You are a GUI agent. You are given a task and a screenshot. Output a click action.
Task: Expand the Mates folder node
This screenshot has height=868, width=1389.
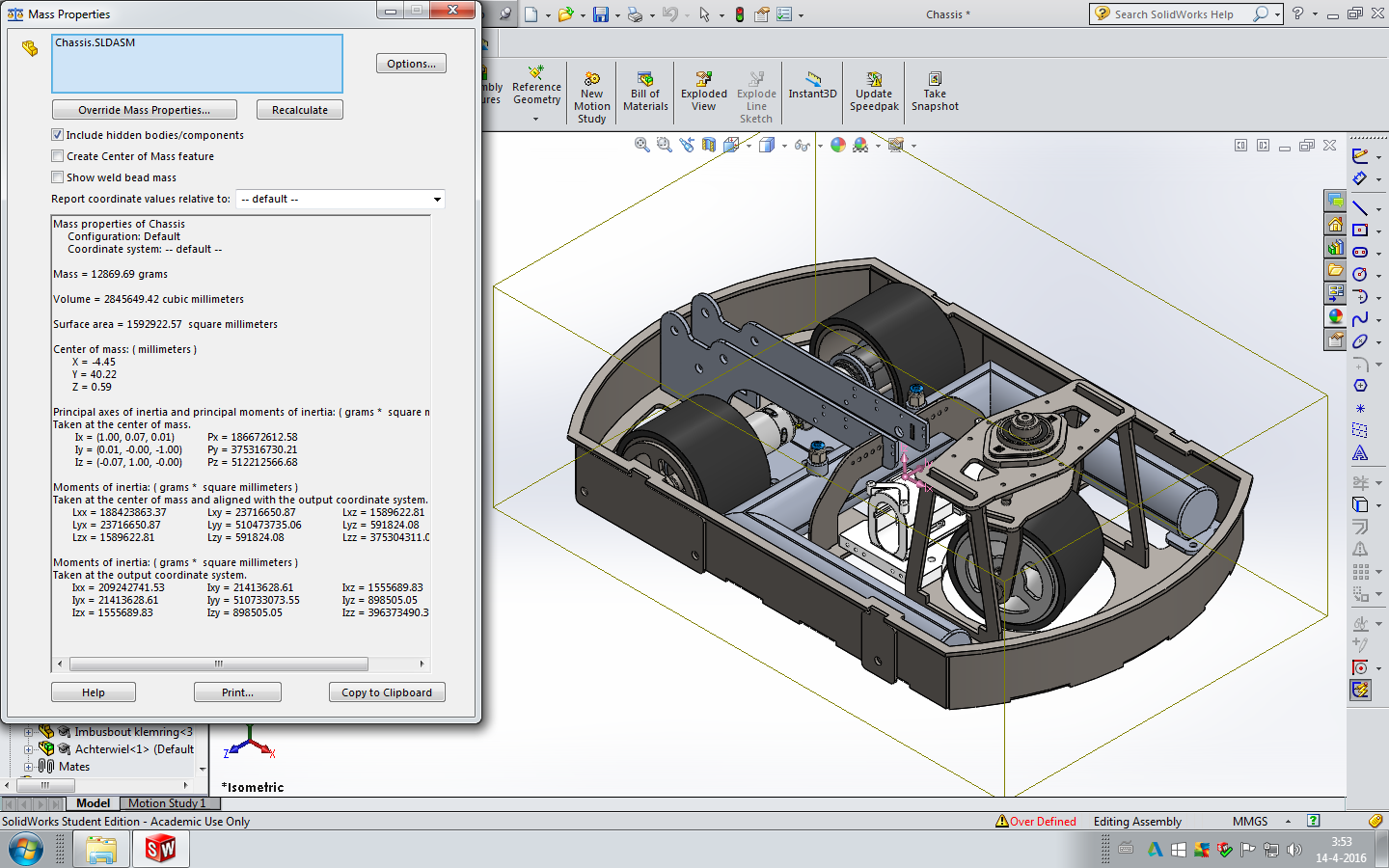tap(29, 767)
